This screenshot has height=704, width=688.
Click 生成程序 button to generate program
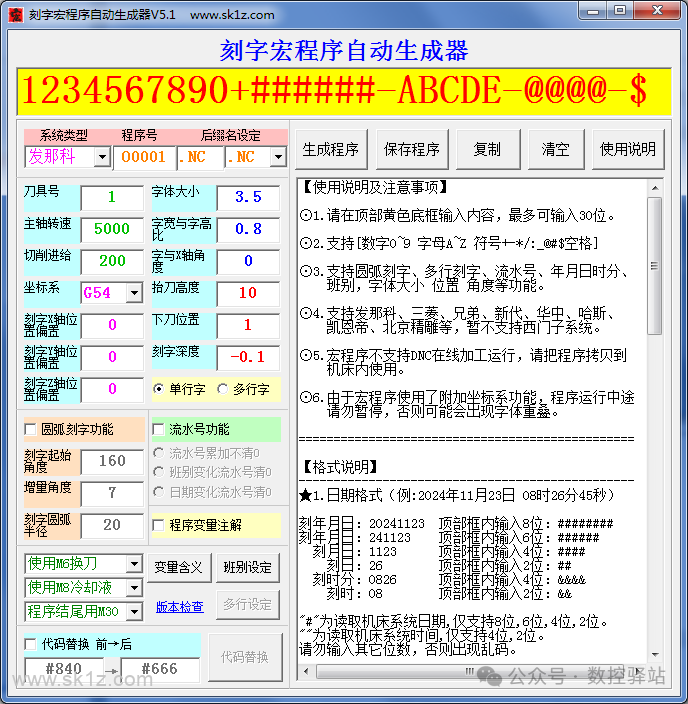click(x=331, y=150)
